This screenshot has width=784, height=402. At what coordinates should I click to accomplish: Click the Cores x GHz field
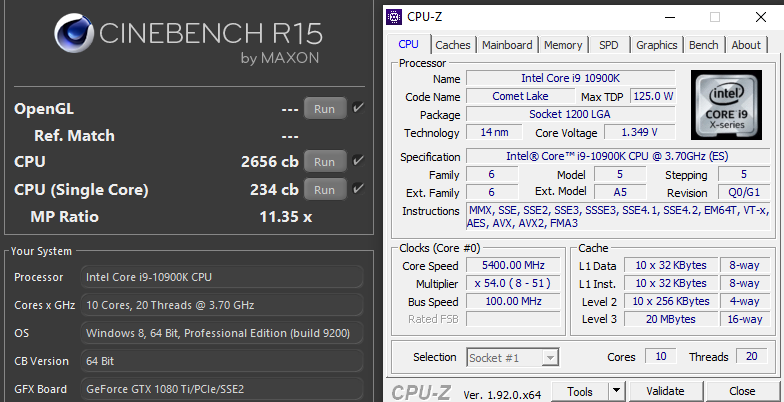pyautogui.click(x=222, y=305)
